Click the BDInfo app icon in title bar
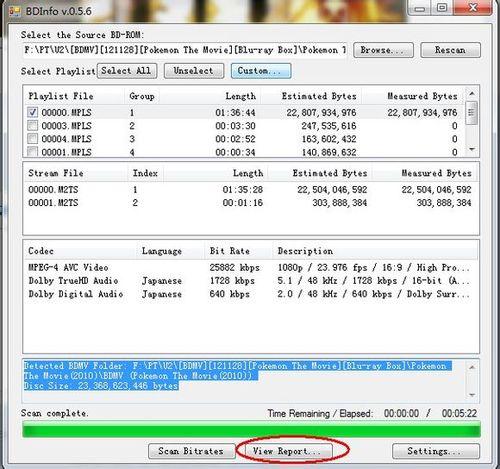The width and height of the screenshot is (500, 469). click(15, 11)
